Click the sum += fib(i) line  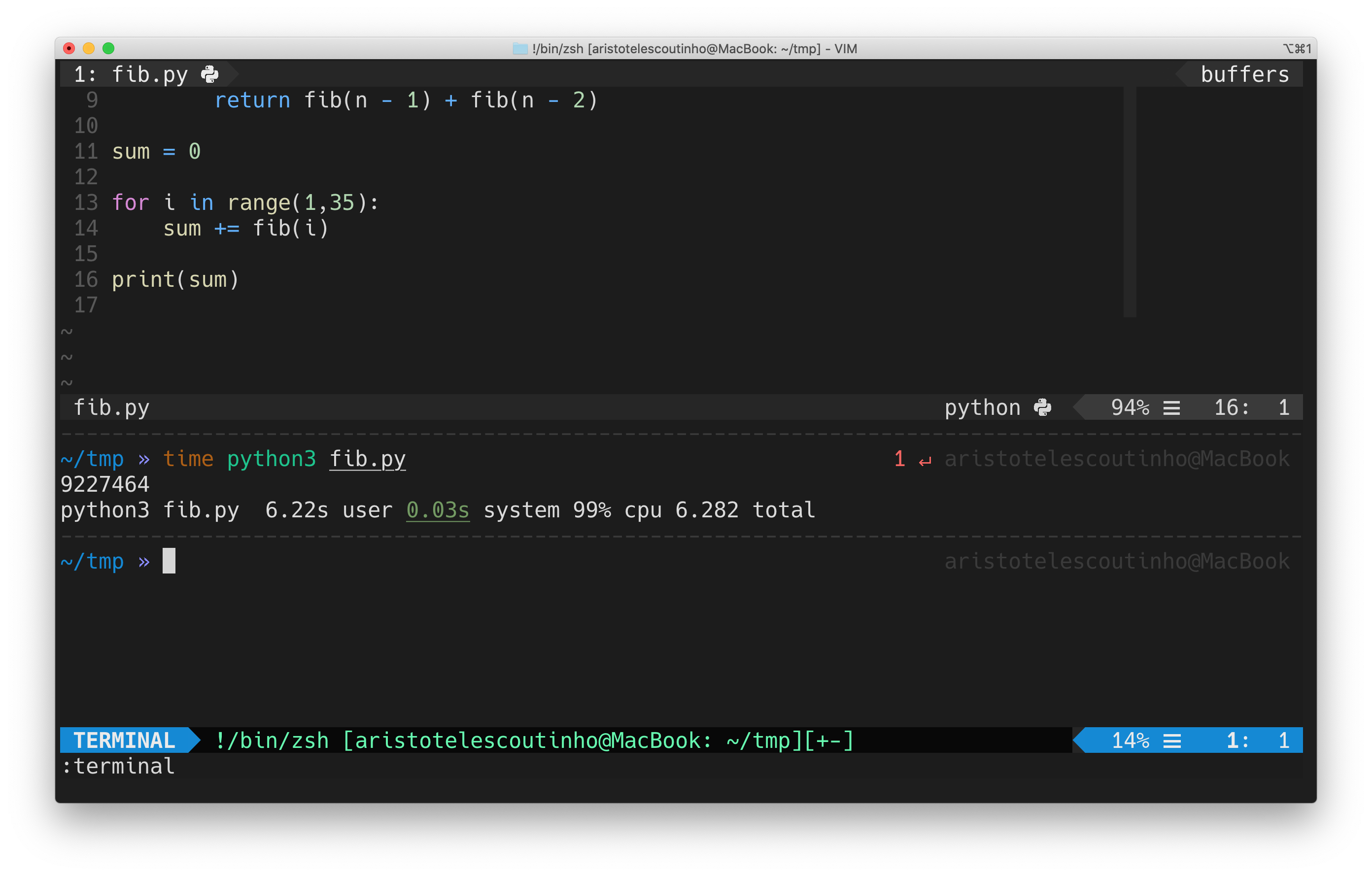(246, 229)
